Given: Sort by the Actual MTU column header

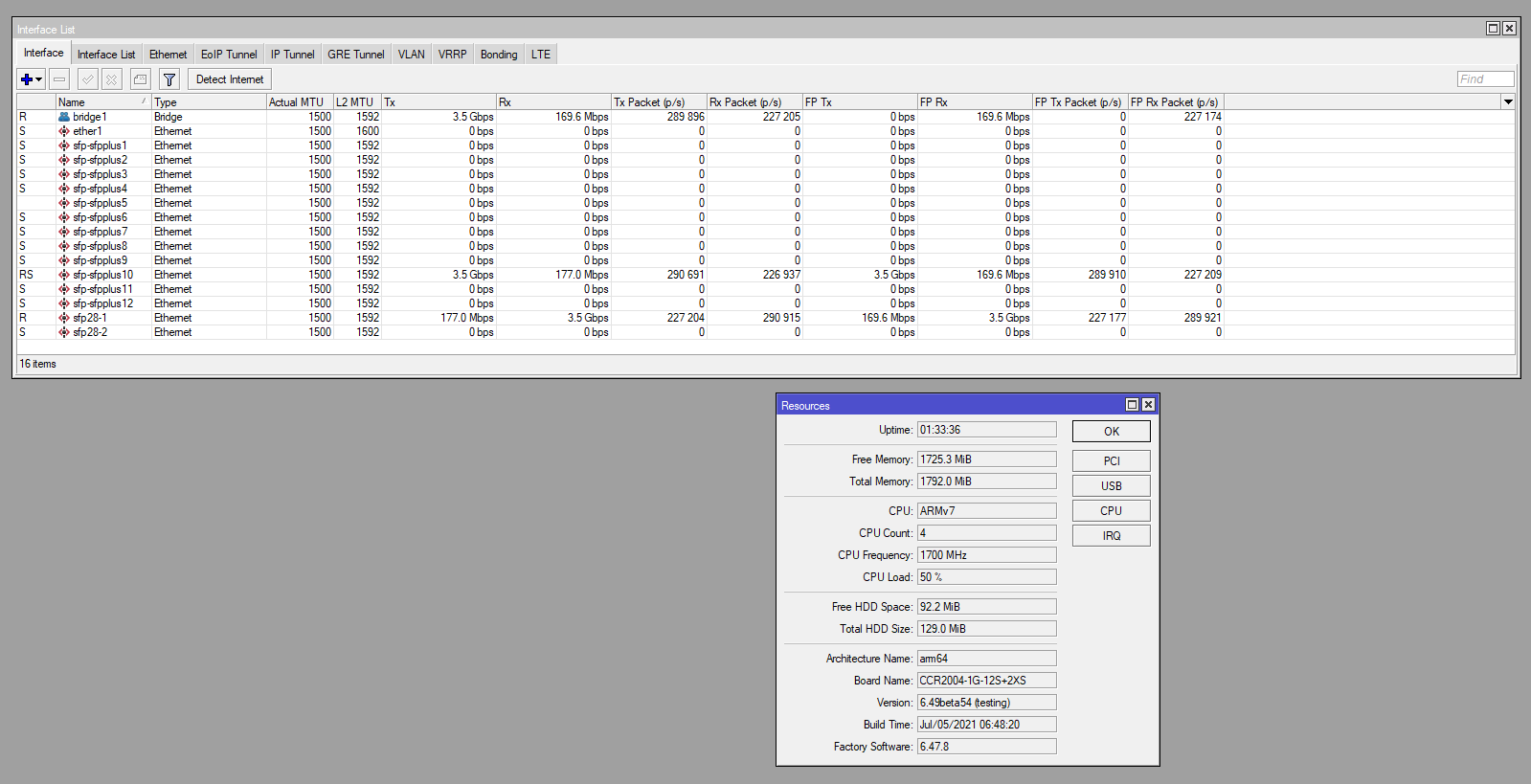Looking at the screenshot, I should tap(300, 101).
